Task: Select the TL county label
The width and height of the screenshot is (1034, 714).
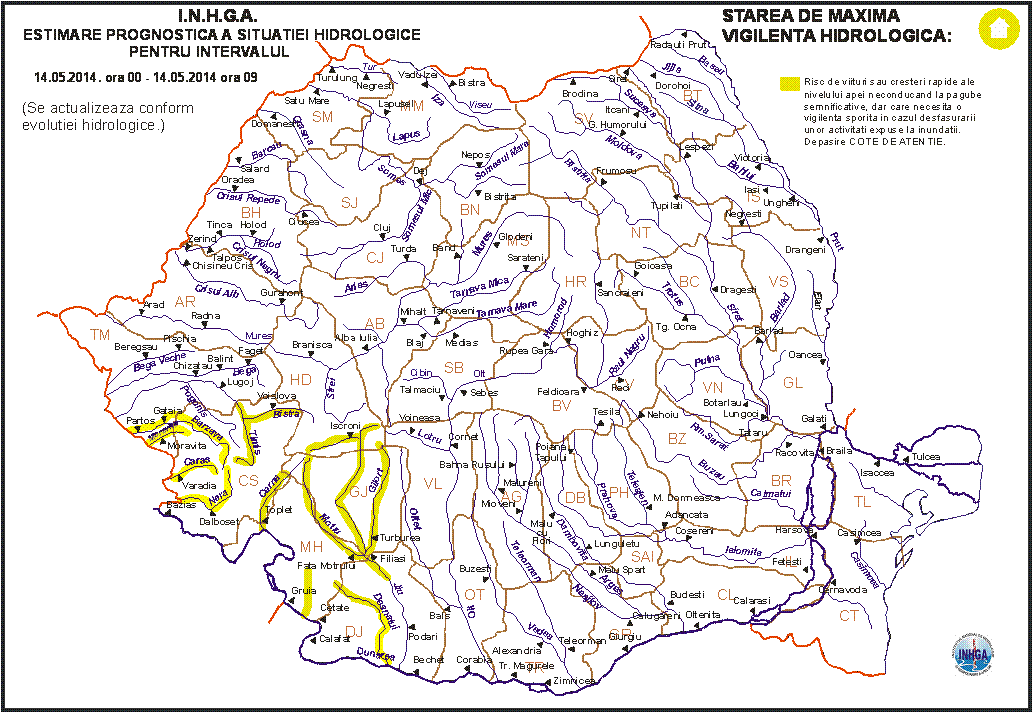Action: (862, 502)
